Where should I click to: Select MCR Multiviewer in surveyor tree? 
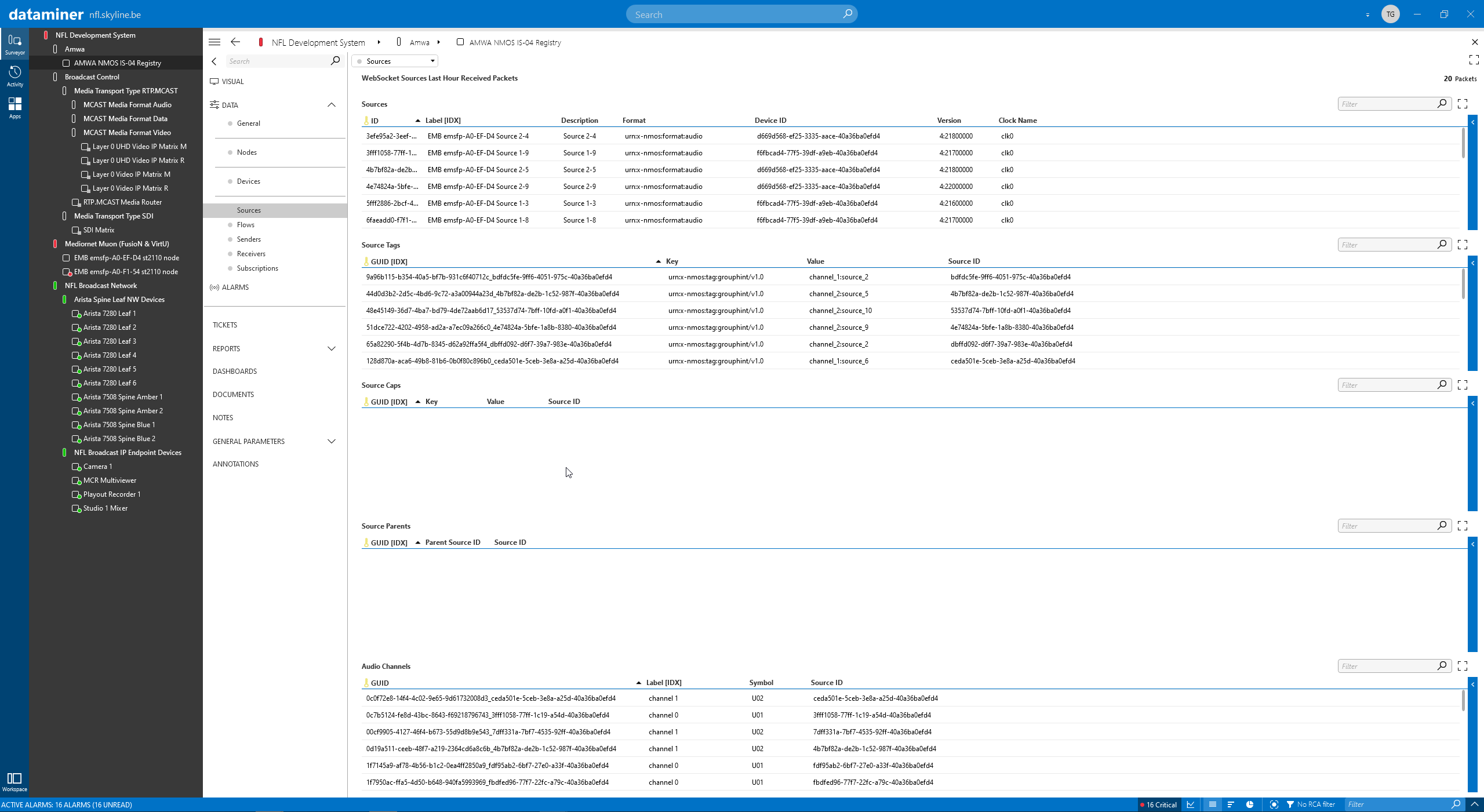click(x=110, y=480)
